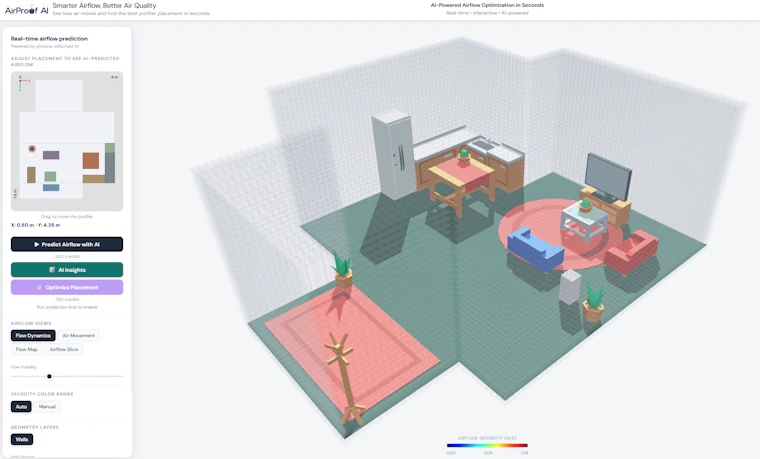This screenshot has height=459, width=760.
Task: Select the purifier marker on the floor plan
Action: pos(32,149)
